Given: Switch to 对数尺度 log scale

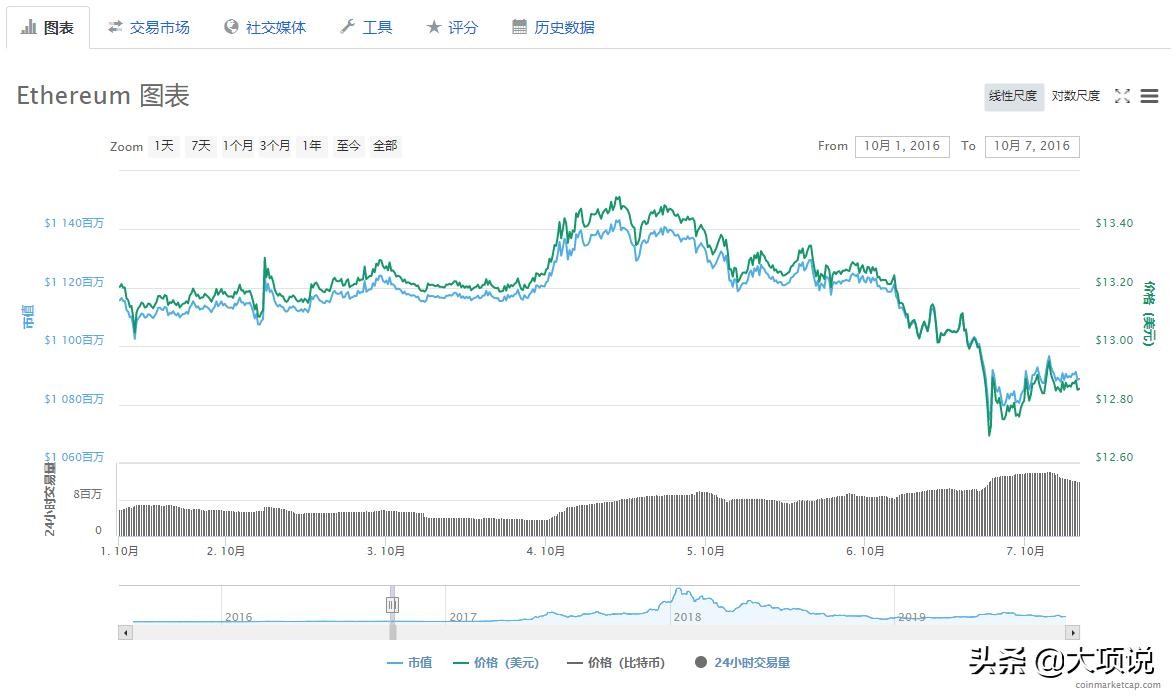Looking at the screenshot, I should [1075, 96].
